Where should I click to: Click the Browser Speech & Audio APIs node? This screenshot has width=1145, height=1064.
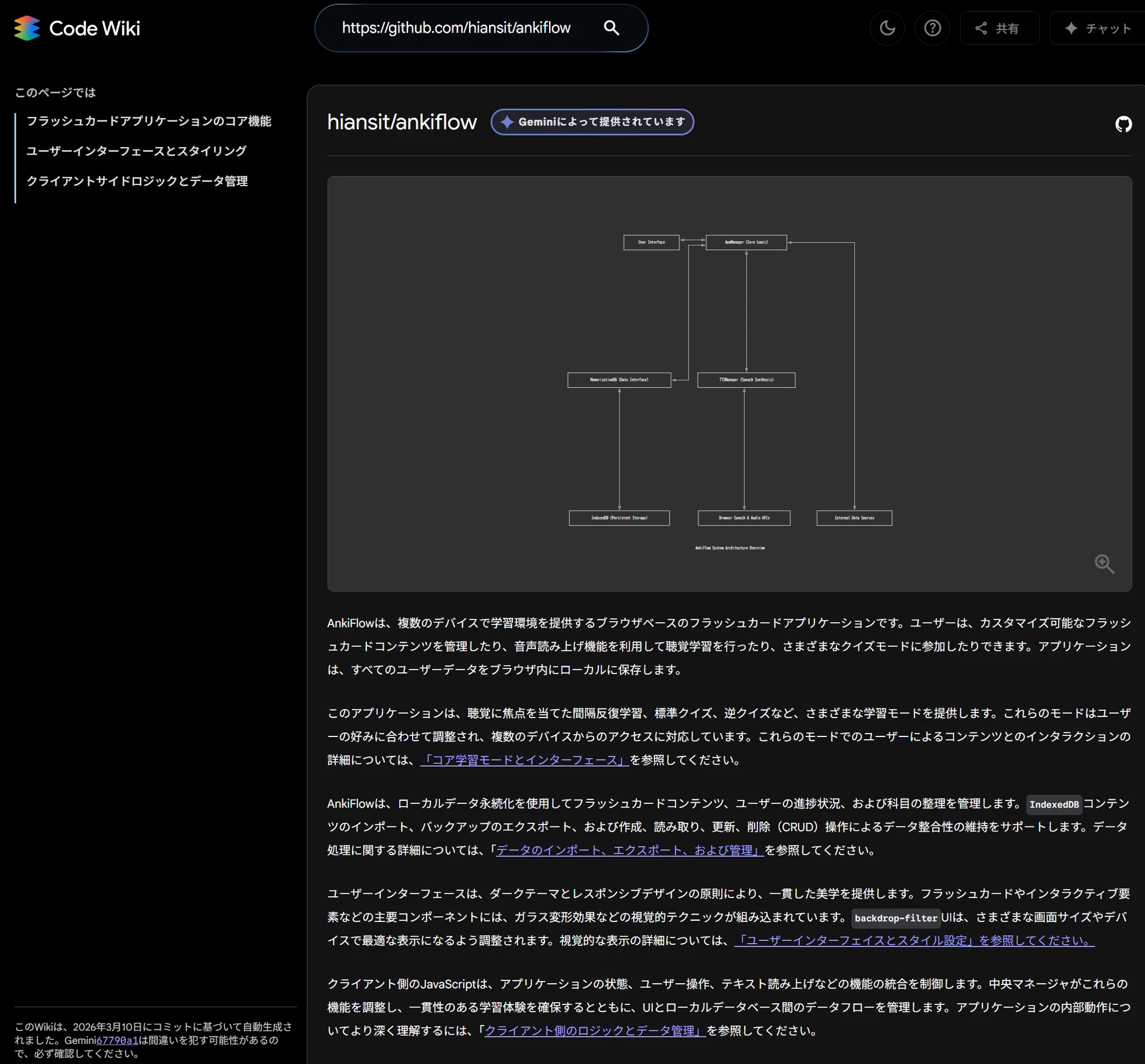(x=744, y=518)
